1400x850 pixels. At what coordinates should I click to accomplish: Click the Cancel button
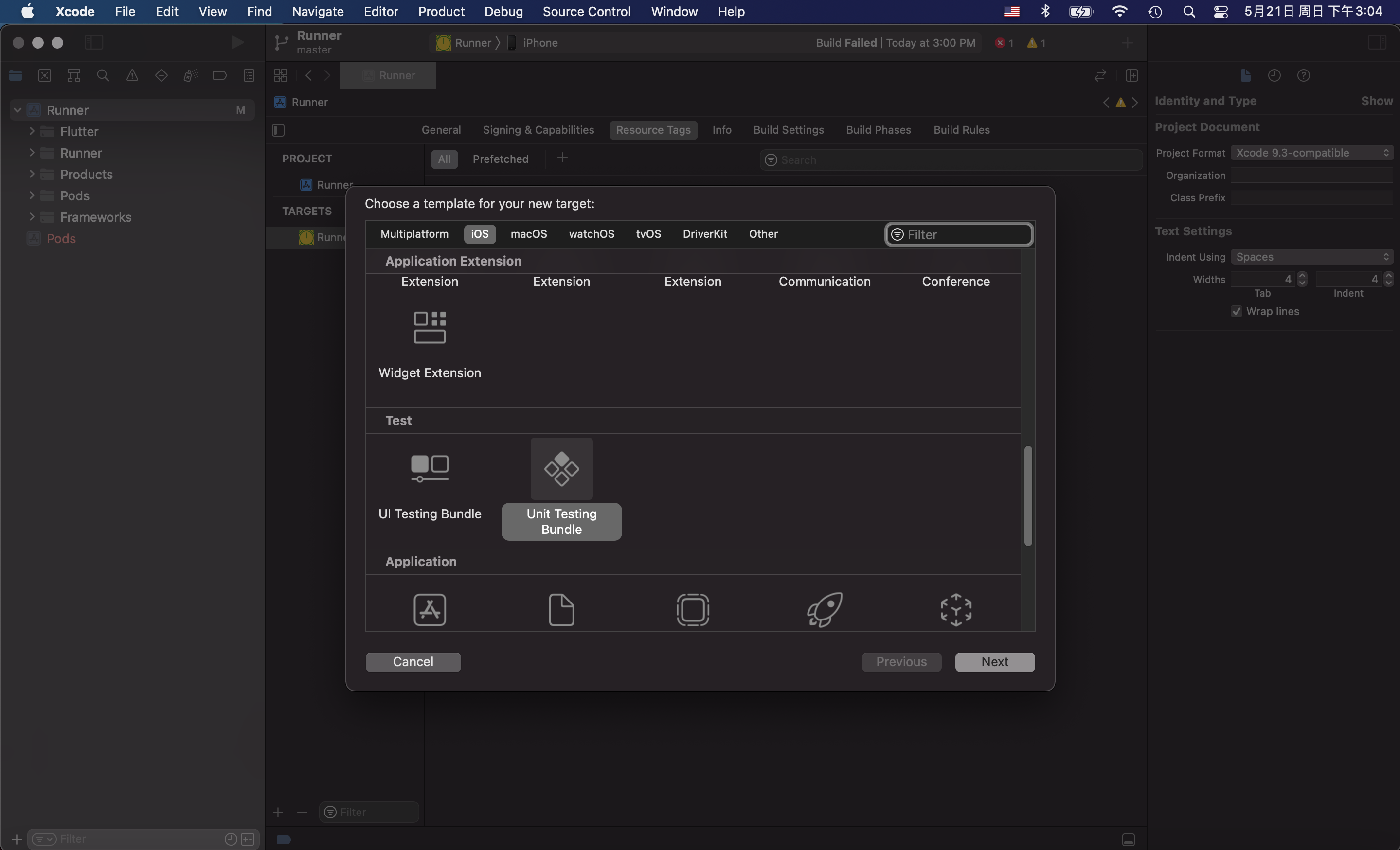pos(413,661)
